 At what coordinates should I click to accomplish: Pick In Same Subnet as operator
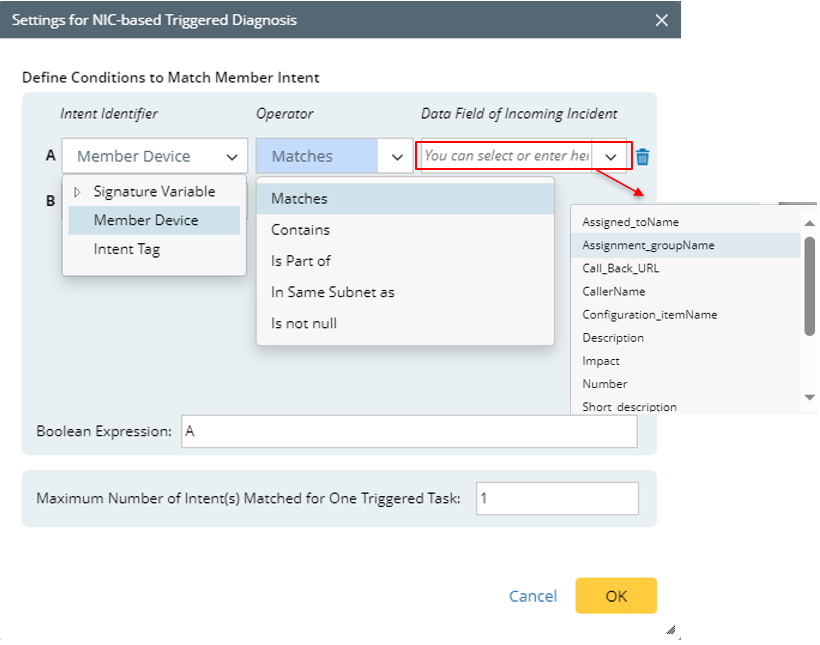point(332,292)
